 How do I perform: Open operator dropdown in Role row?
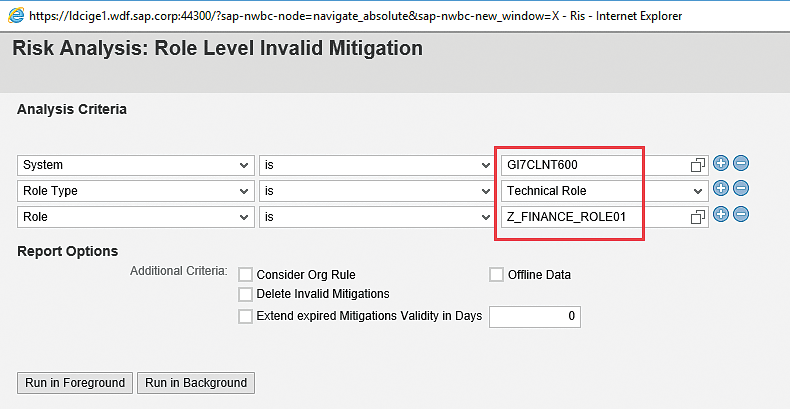[376, 217]
